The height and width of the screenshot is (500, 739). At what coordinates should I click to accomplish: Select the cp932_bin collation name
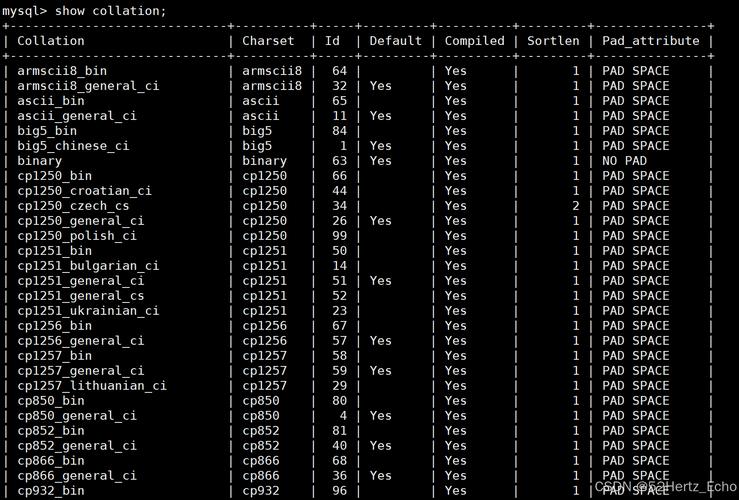tap(51, 491)
